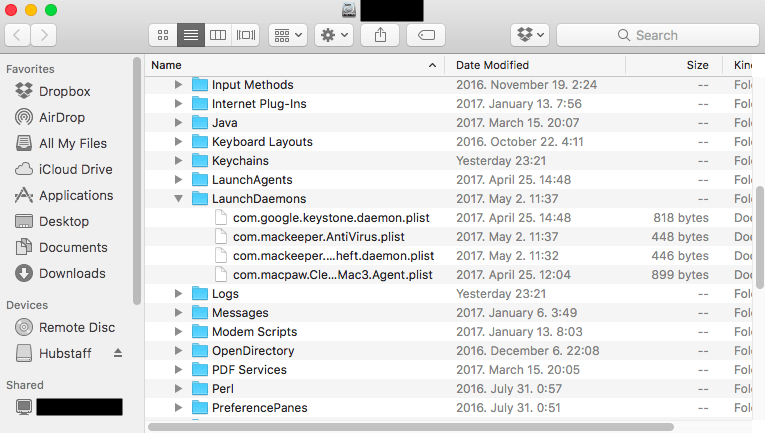Go back with the back arrow

pyautogui.click(x=18, y=35)
